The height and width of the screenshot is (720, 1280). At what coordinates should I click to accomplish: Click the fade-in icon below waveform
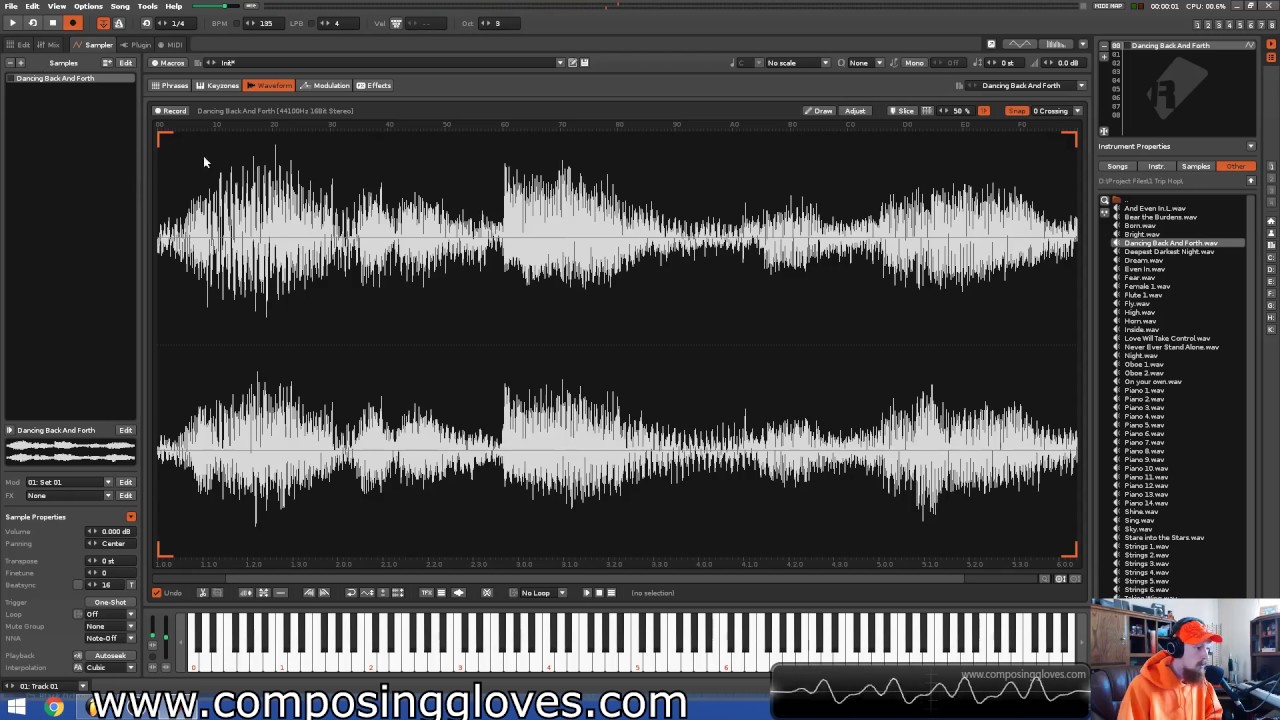click(309, 593)
